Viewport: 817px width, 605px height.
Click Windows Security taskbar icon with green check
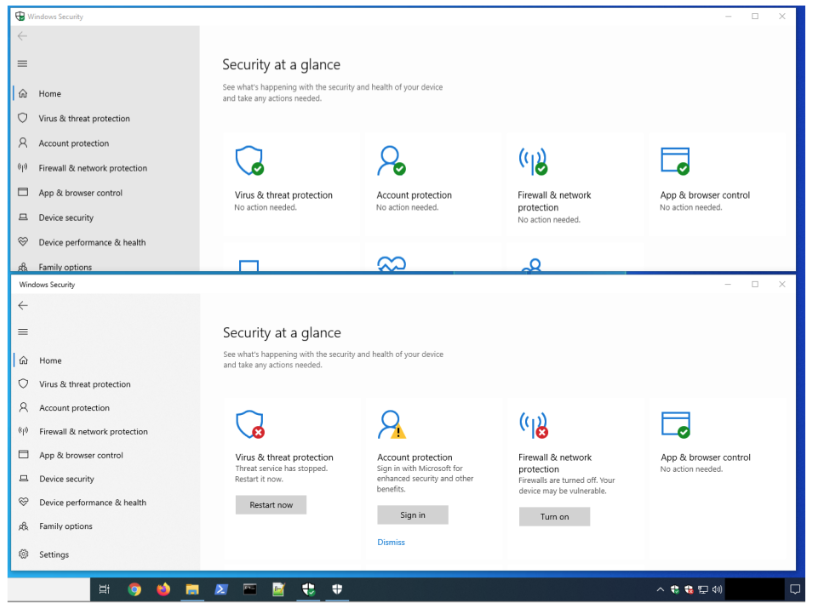coord(308,589)
